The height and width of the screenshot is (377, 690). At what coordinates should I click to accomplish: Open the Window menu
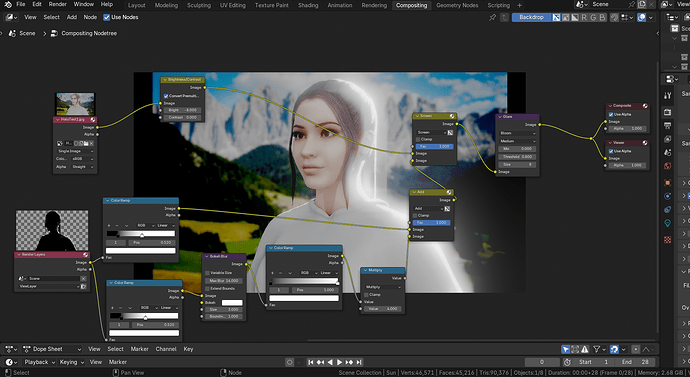coord(84,4)
